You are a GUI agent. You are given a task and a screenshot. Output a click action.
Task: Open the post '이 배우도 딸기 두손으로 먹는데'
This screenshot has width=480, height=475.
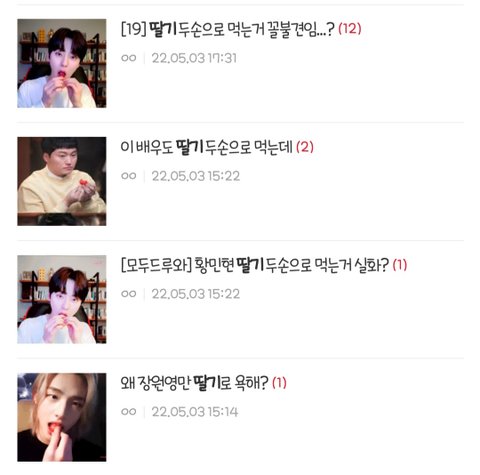point(206,147)
